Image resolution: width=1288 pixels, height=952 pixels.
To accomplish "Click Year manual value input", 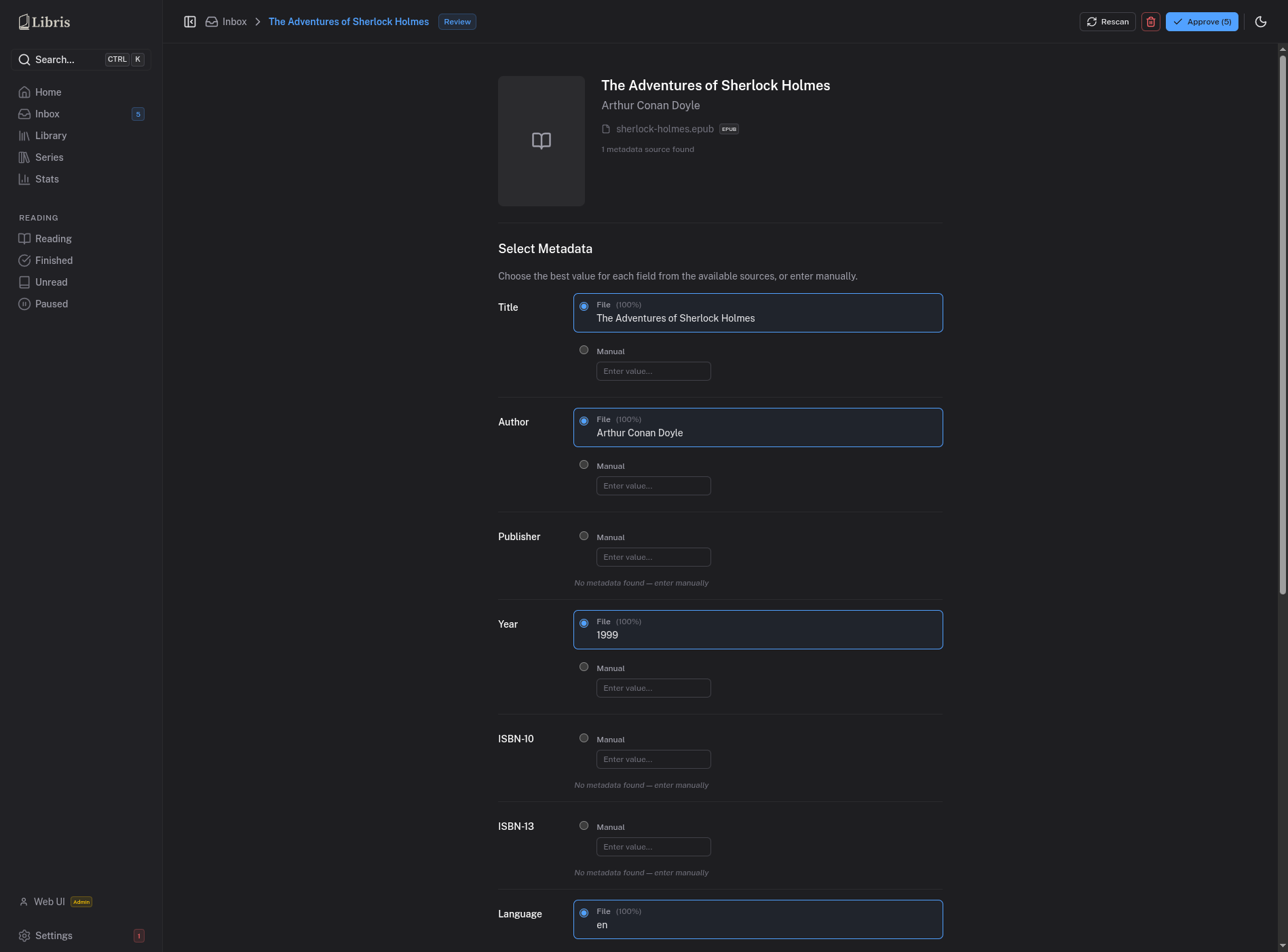I will pos(654,688).
